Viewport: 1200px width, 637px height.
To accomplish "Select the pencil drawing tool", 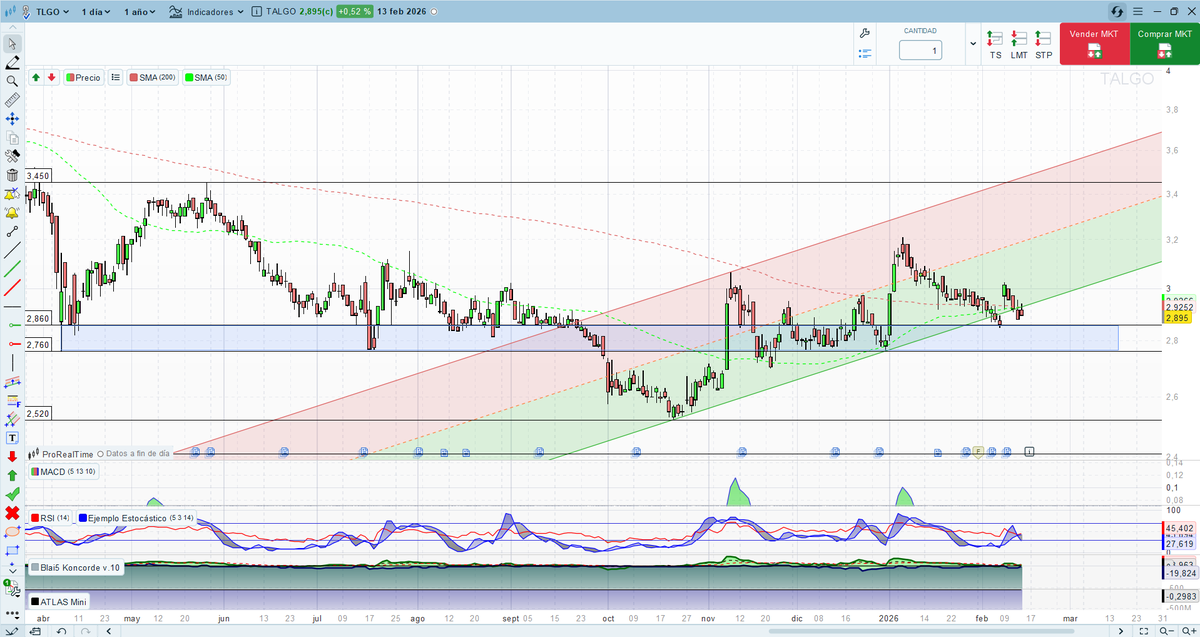I will (x=12, y=62).
